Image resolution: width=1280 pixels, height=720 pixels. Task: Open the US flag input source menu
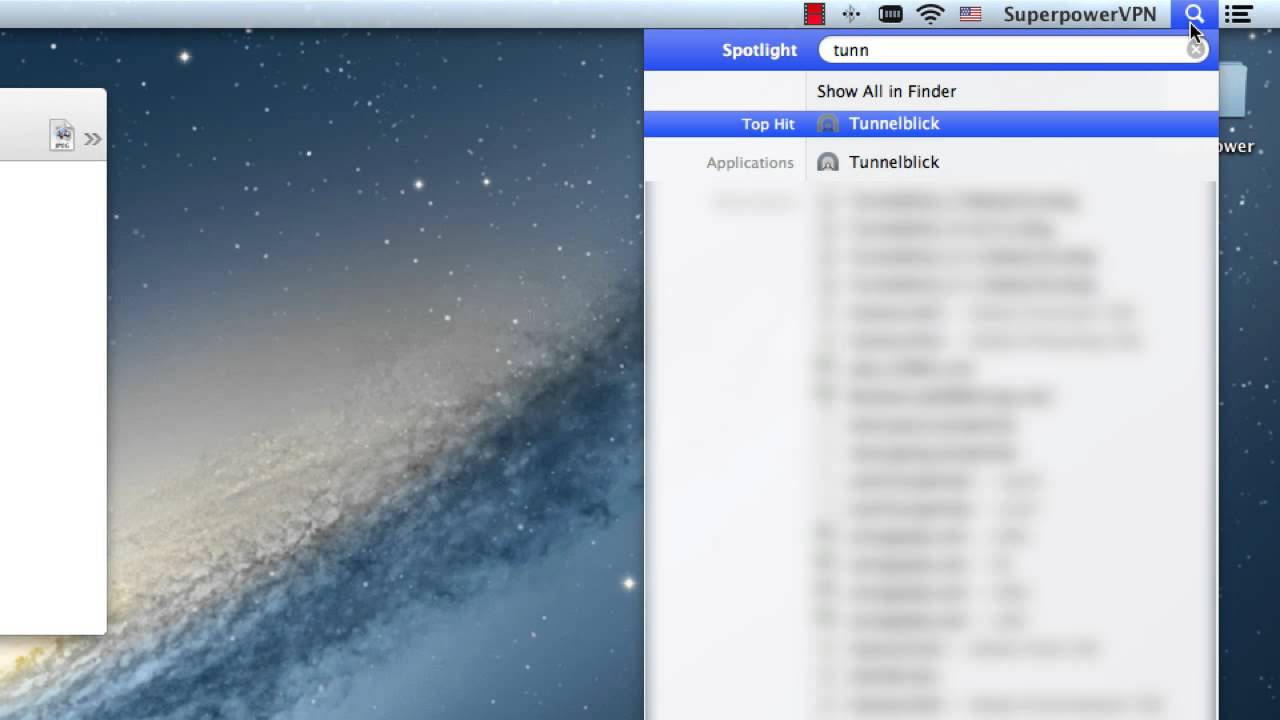tap(970, 14)
